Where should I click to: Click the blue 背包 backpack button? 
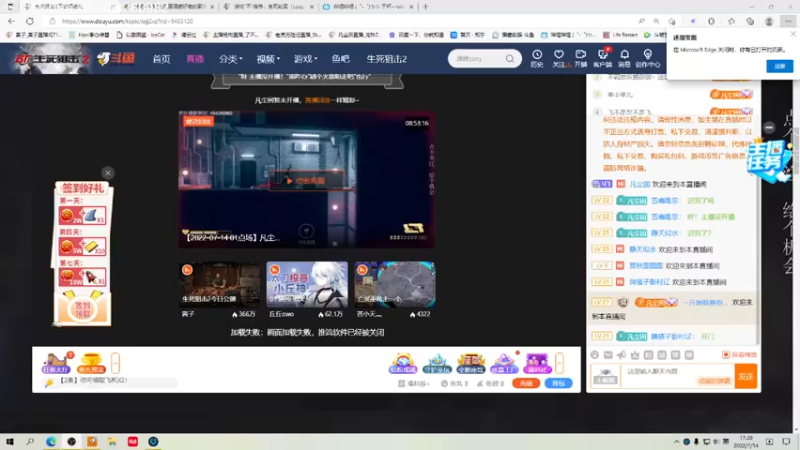click(x=558, y=383)
